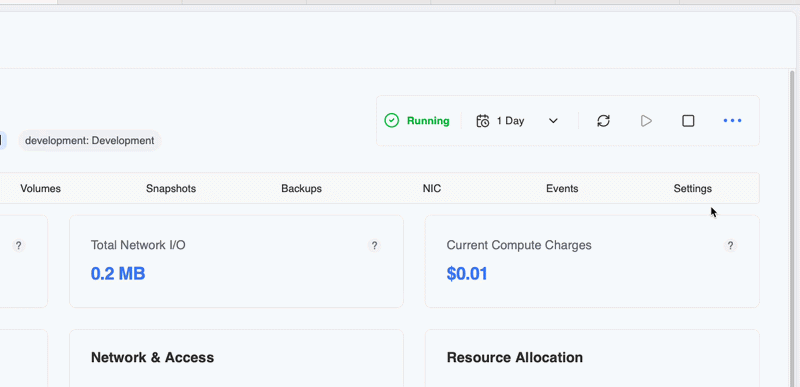Screen dimensions: 800x387
Task: Click the Current Compute Charges label
Action: click(519, 245)
